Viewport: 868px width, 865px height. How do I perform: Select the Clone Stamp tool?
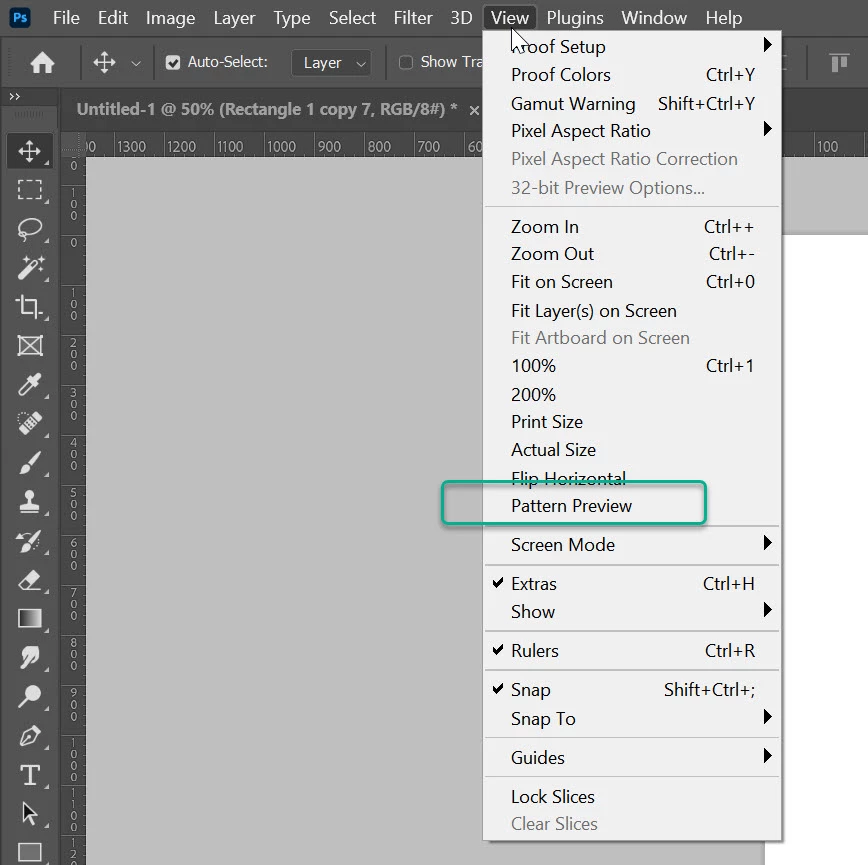[29, 501]
